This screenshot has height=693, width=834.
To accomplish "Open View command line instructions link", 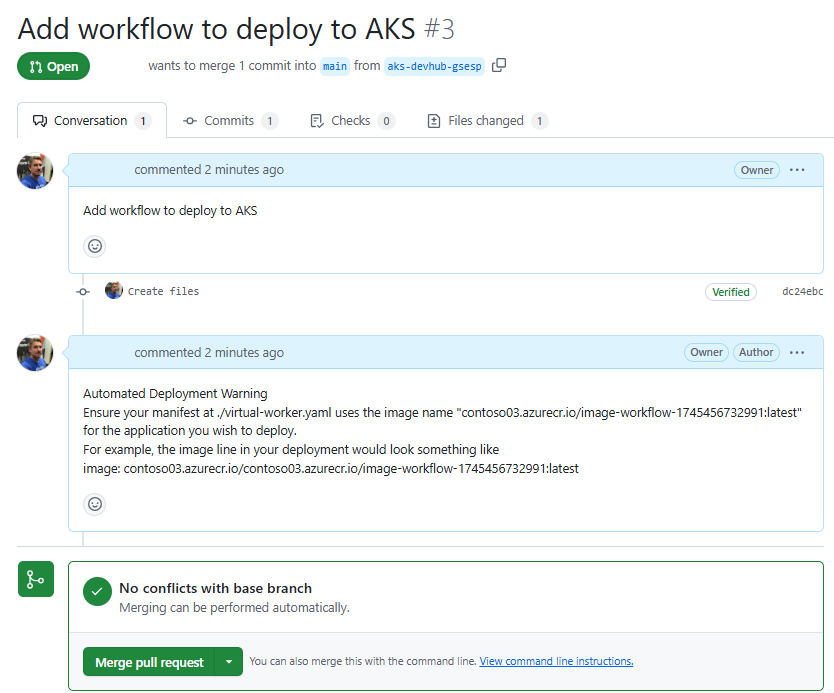I will tap(556, 661).
